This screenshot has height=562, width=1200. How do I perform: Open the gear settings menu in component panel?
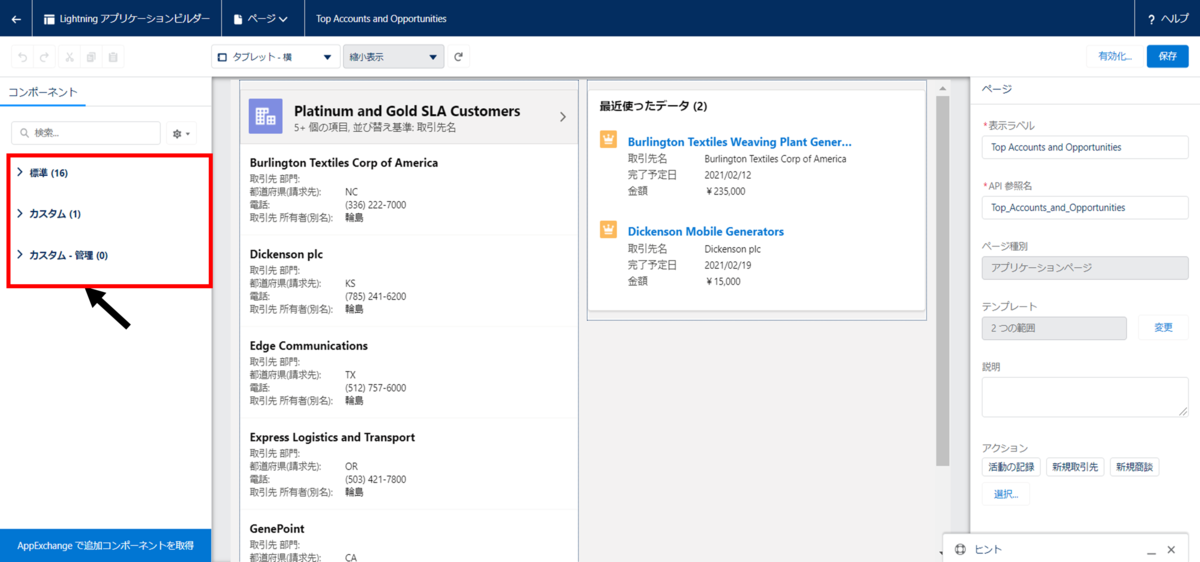(182, 133)
